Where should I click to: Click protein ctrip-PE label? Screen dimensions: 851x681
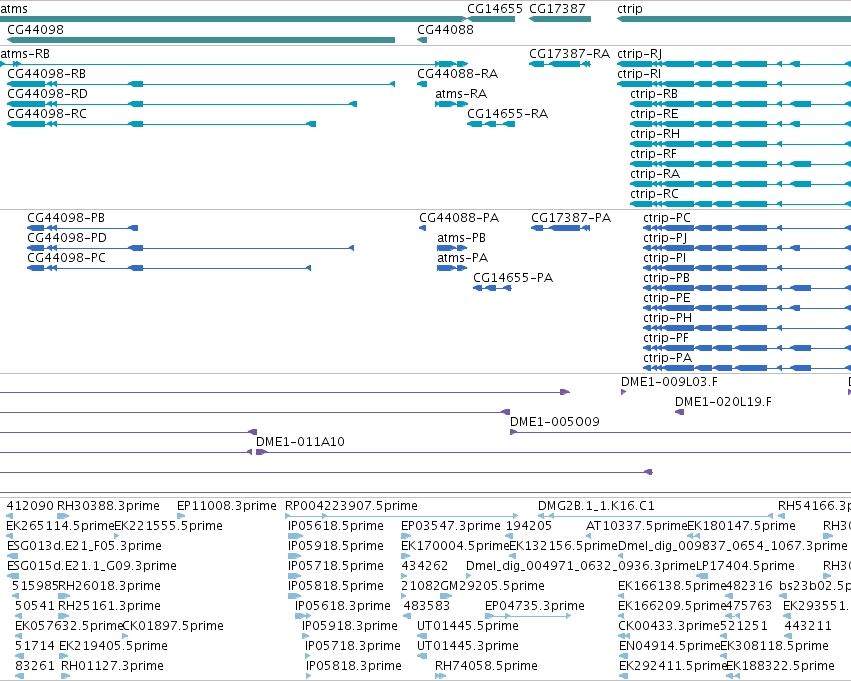point(666,298)
